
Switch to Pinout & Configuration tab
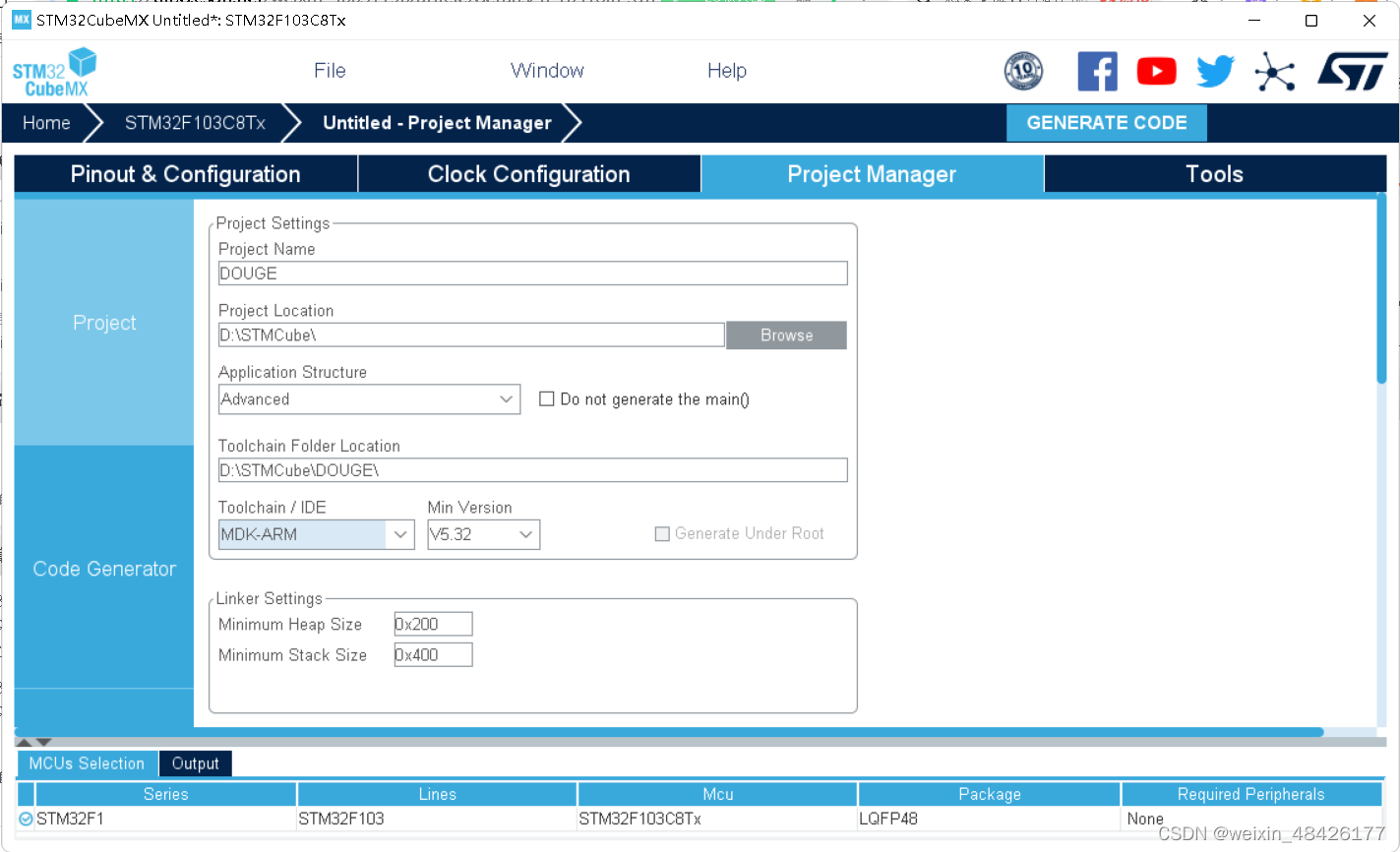point(186,174)
